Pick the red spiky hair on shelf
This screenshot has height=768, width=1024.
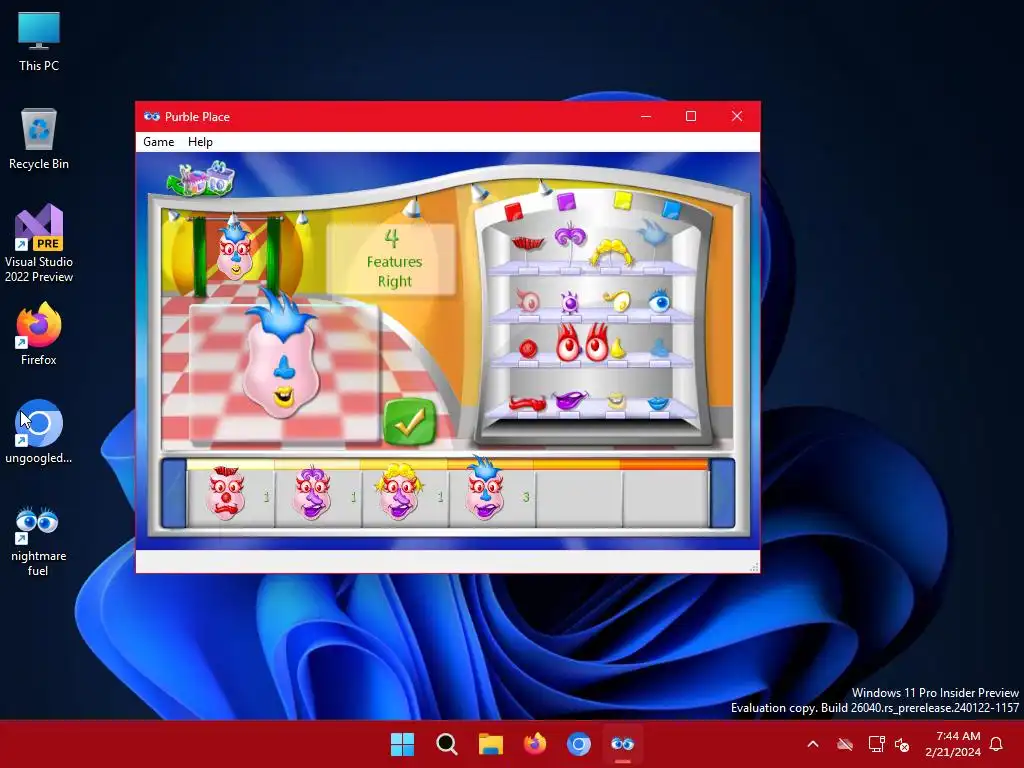[x=528, y=244]
